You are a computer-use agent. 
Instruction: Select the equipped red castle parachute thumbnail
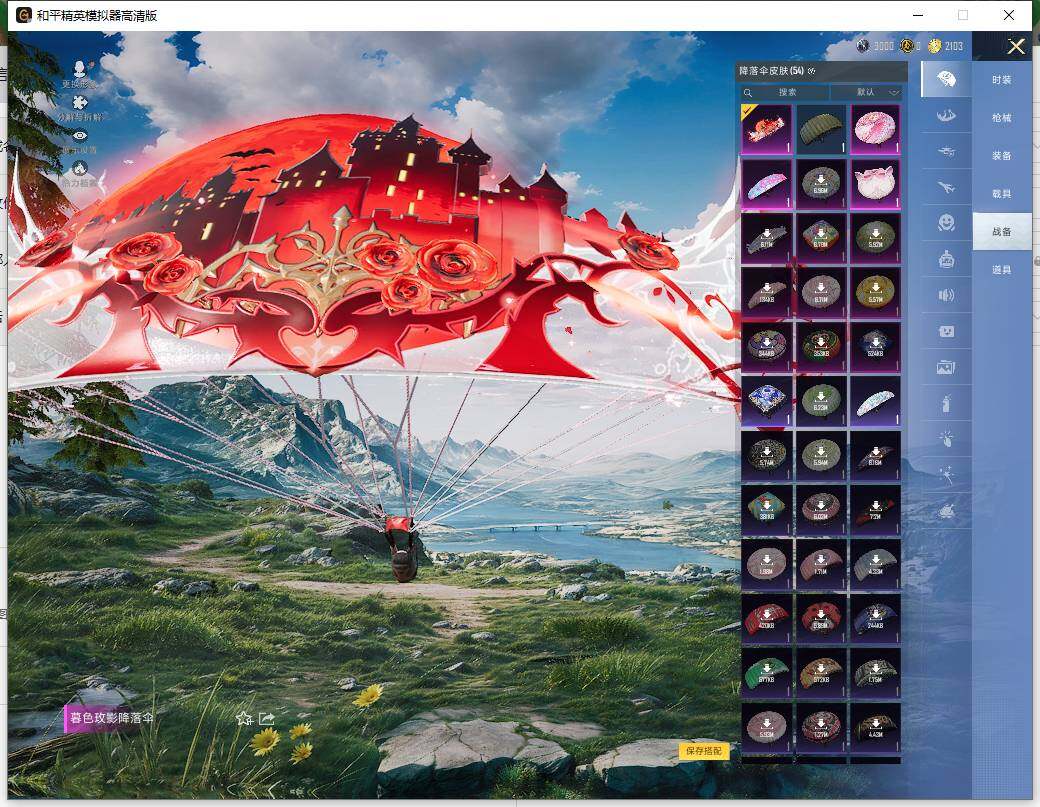(766, 129)
